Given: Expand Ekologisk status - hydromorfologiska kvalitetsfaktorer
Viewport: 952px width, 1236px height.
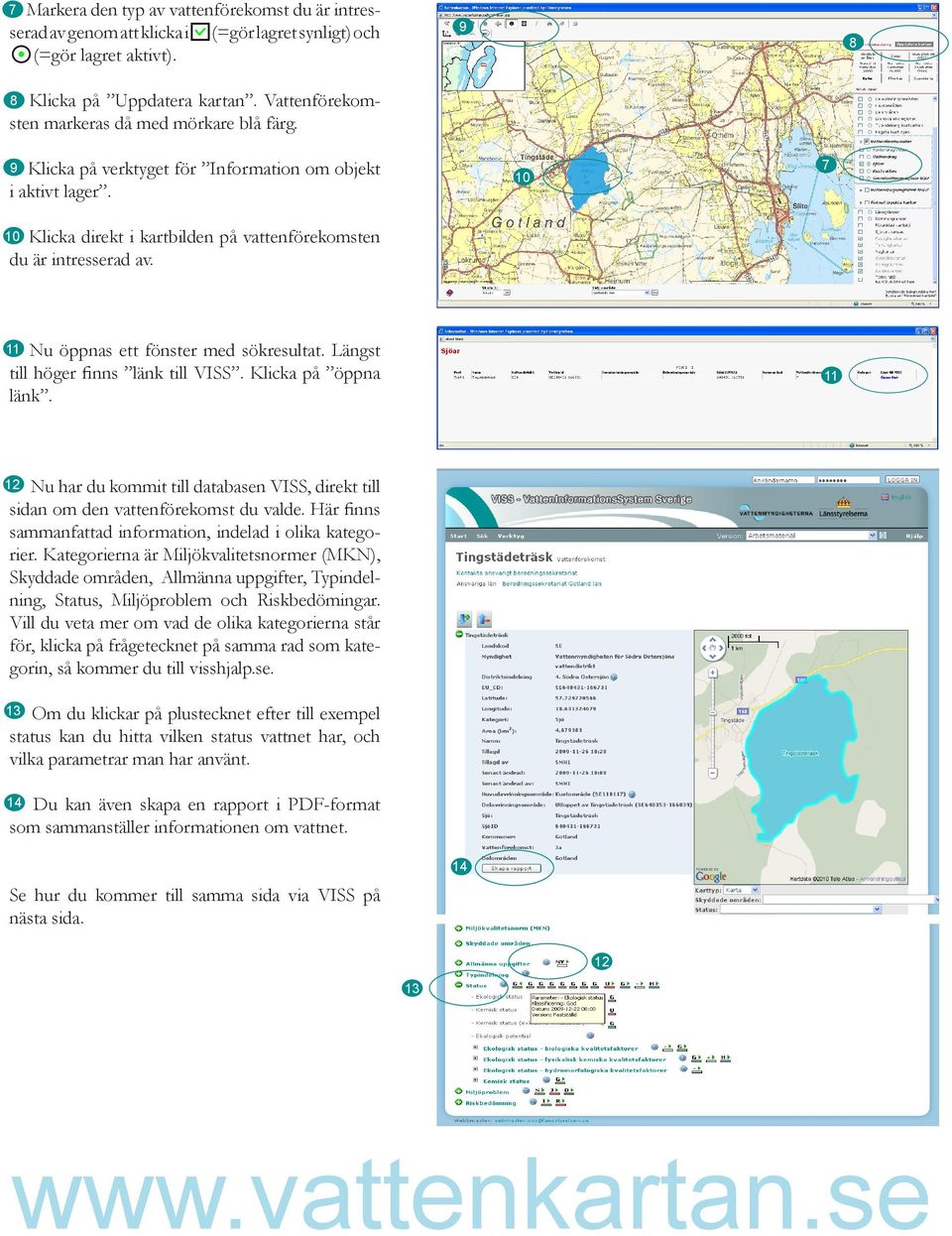Looking at the screenshot, I should pos(475,1069).
